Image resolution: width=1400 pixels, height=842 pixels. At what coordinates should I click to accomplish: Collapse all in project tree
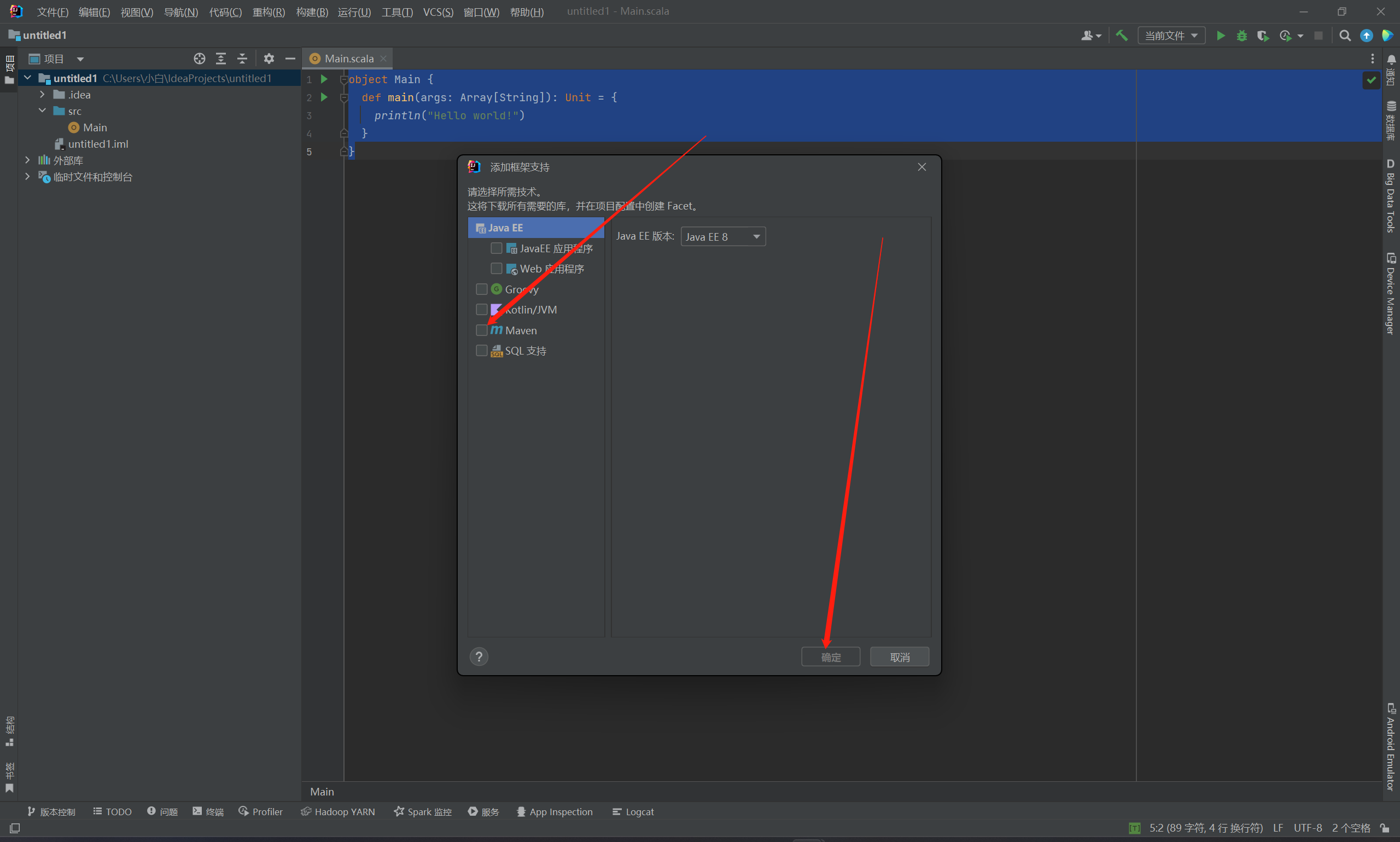(x=242, y=59)
